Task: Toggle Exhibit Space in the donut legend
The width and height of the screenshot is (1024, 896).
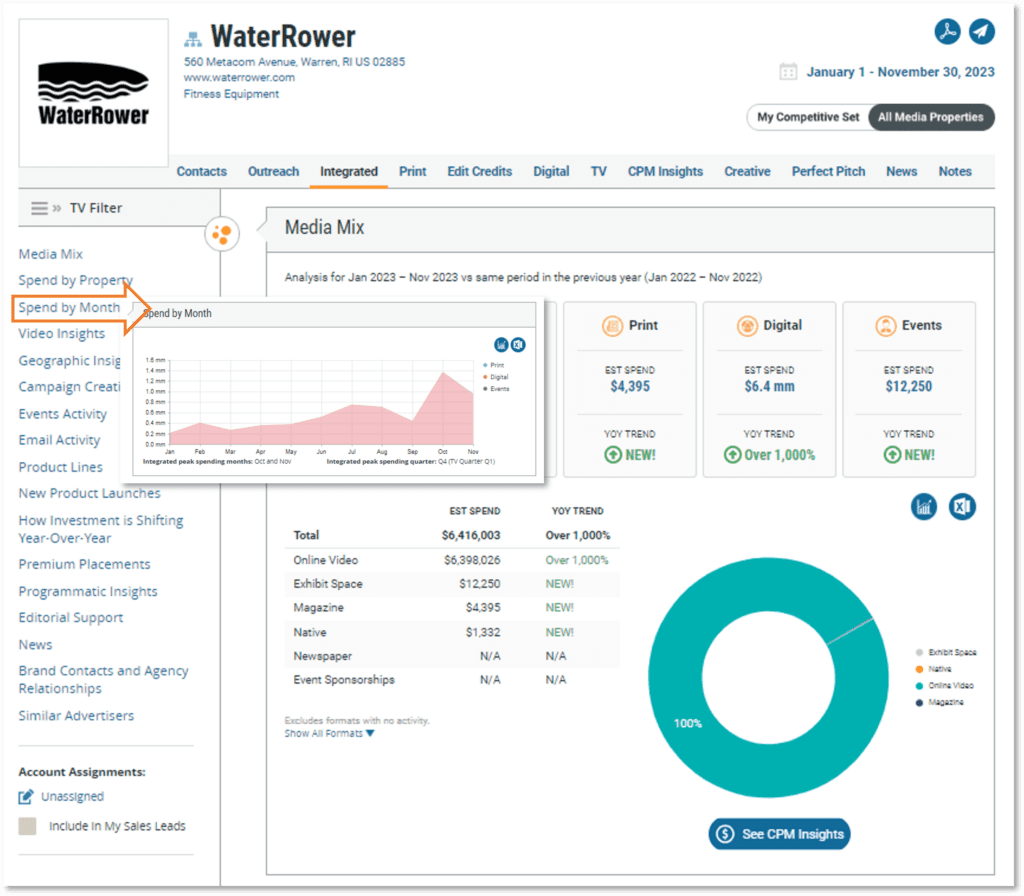Action: 947,652
